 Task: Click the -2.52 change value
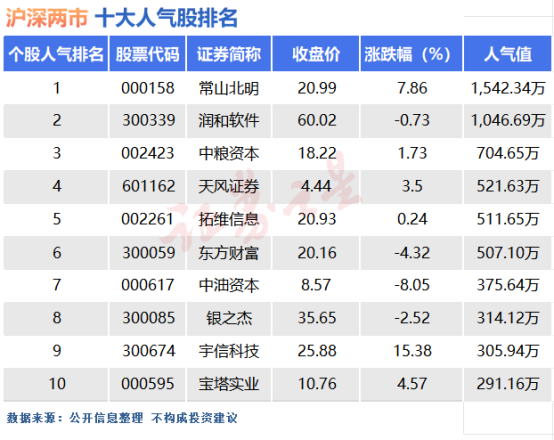(412, 318)
